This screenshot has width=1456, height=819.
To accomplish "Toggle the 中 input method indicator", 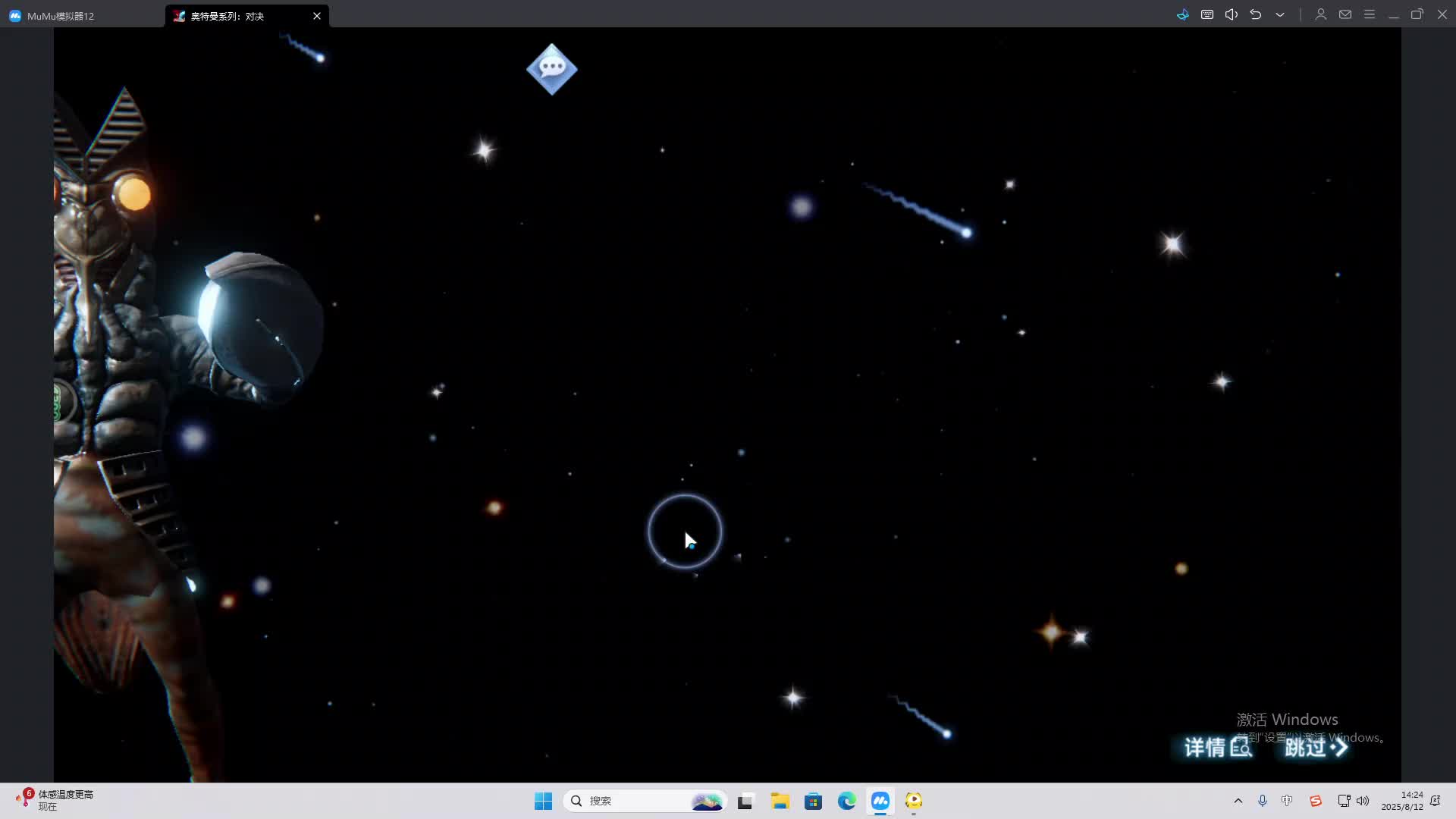I will click(1287, 801).
